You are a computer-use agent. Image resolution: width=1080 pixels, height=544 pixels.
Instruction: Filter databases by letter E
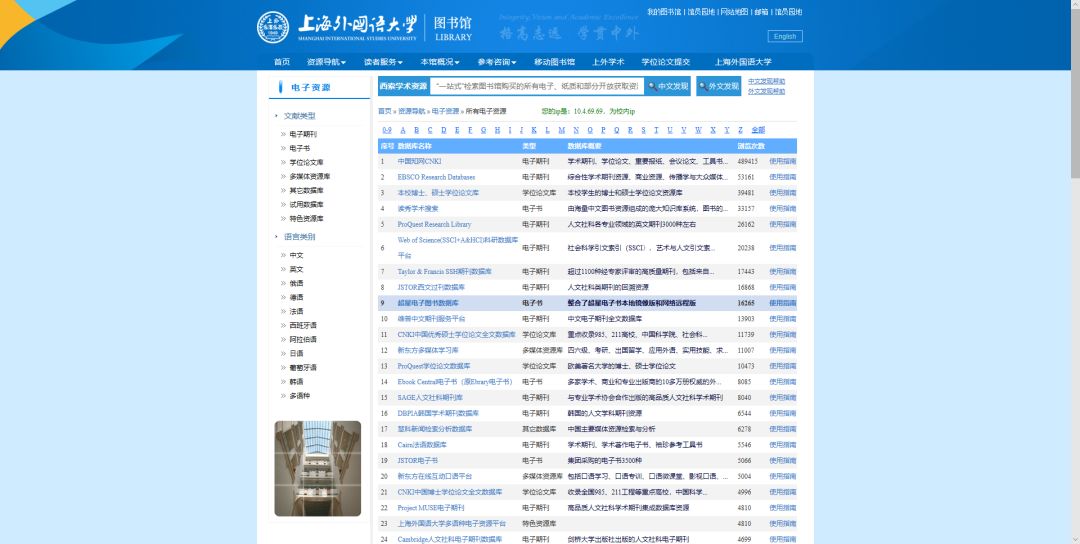tap(457, 129)
